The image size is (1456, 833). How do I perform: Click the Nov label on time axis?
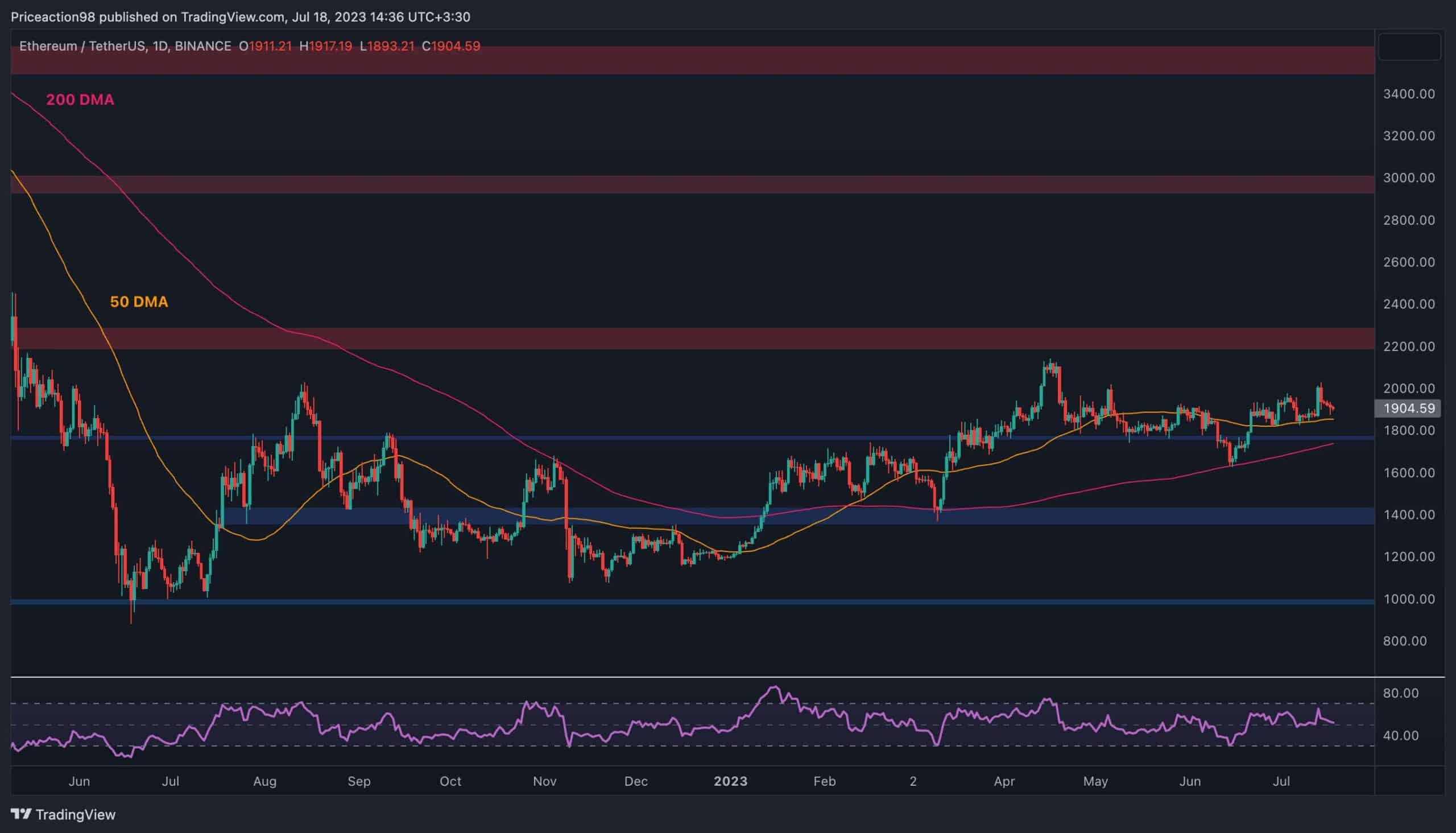[544, 782]
